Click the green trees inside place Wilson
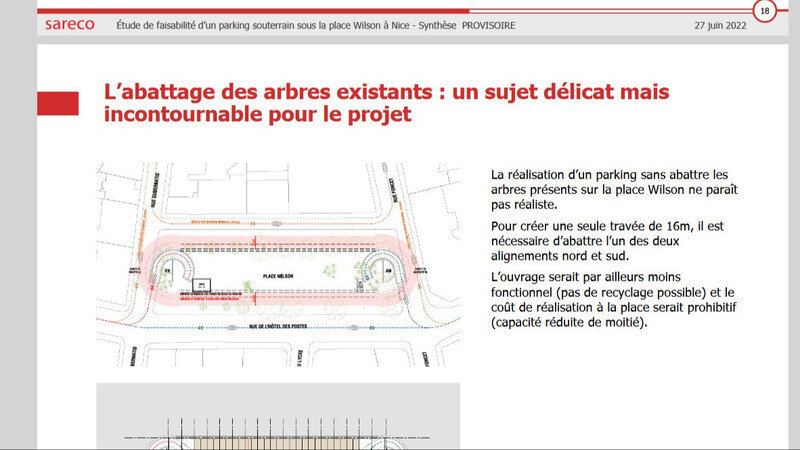The image size is (800, 450). tap(331, 272)
